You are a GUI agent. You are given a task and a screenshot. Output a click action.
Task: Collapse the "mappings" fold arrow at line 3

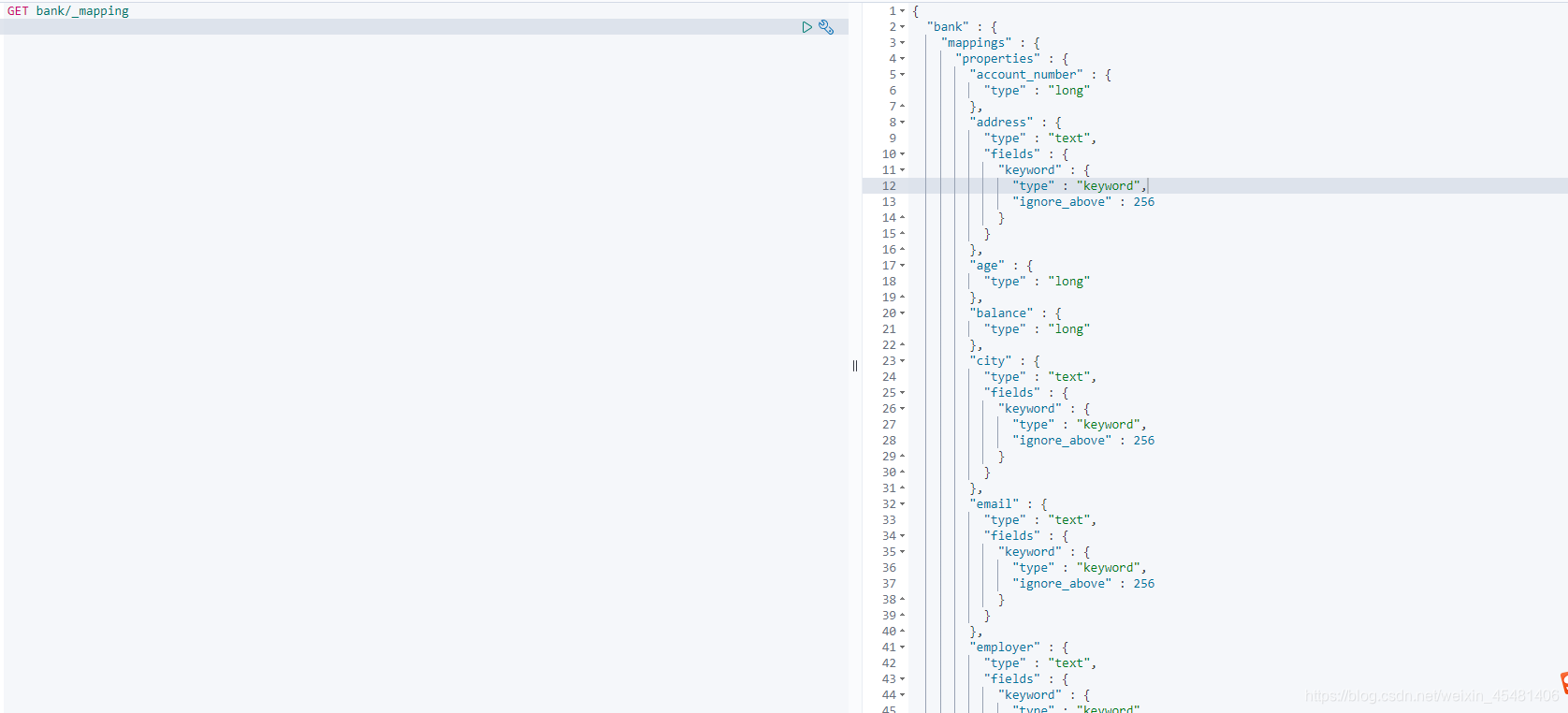(903, 43)
